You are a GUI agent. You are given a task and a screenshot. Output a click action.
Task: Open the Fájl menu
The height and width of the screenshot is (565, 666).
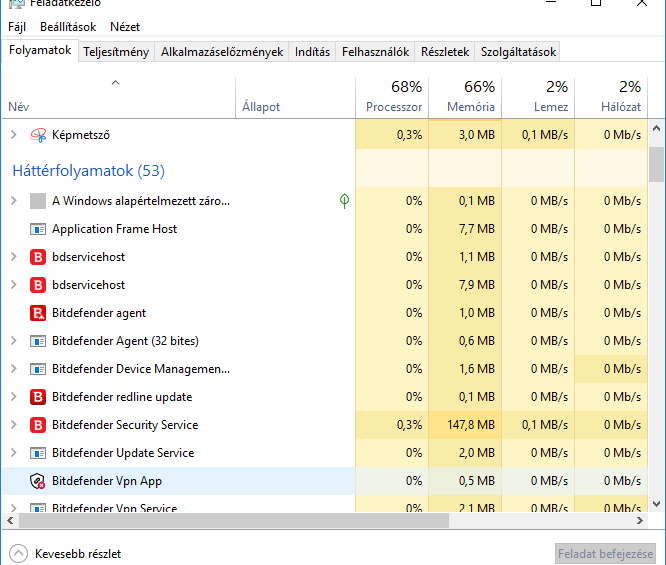(17, 27)
